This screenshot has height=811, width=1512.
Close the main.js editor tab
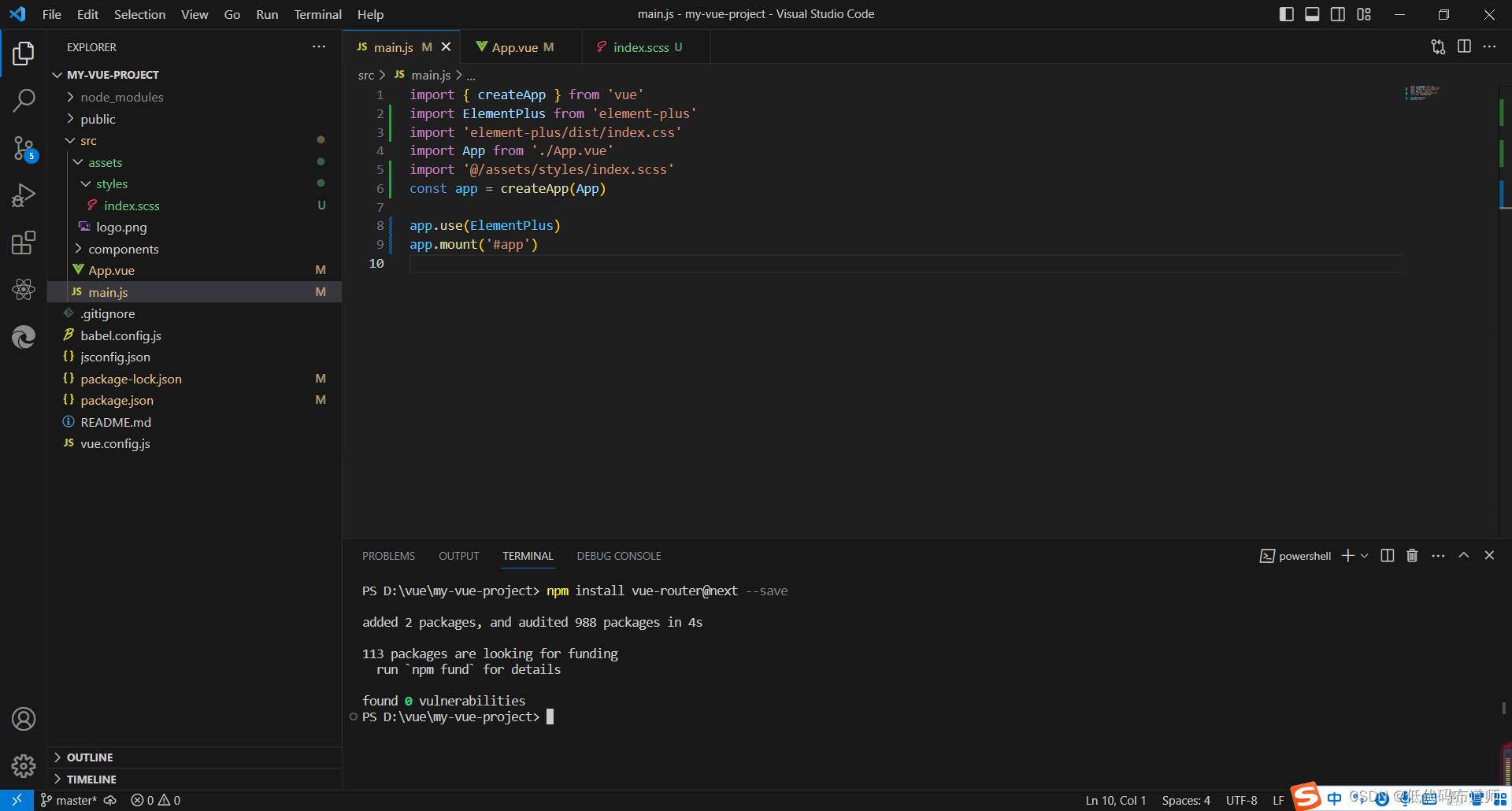click(x=446, y=47)
